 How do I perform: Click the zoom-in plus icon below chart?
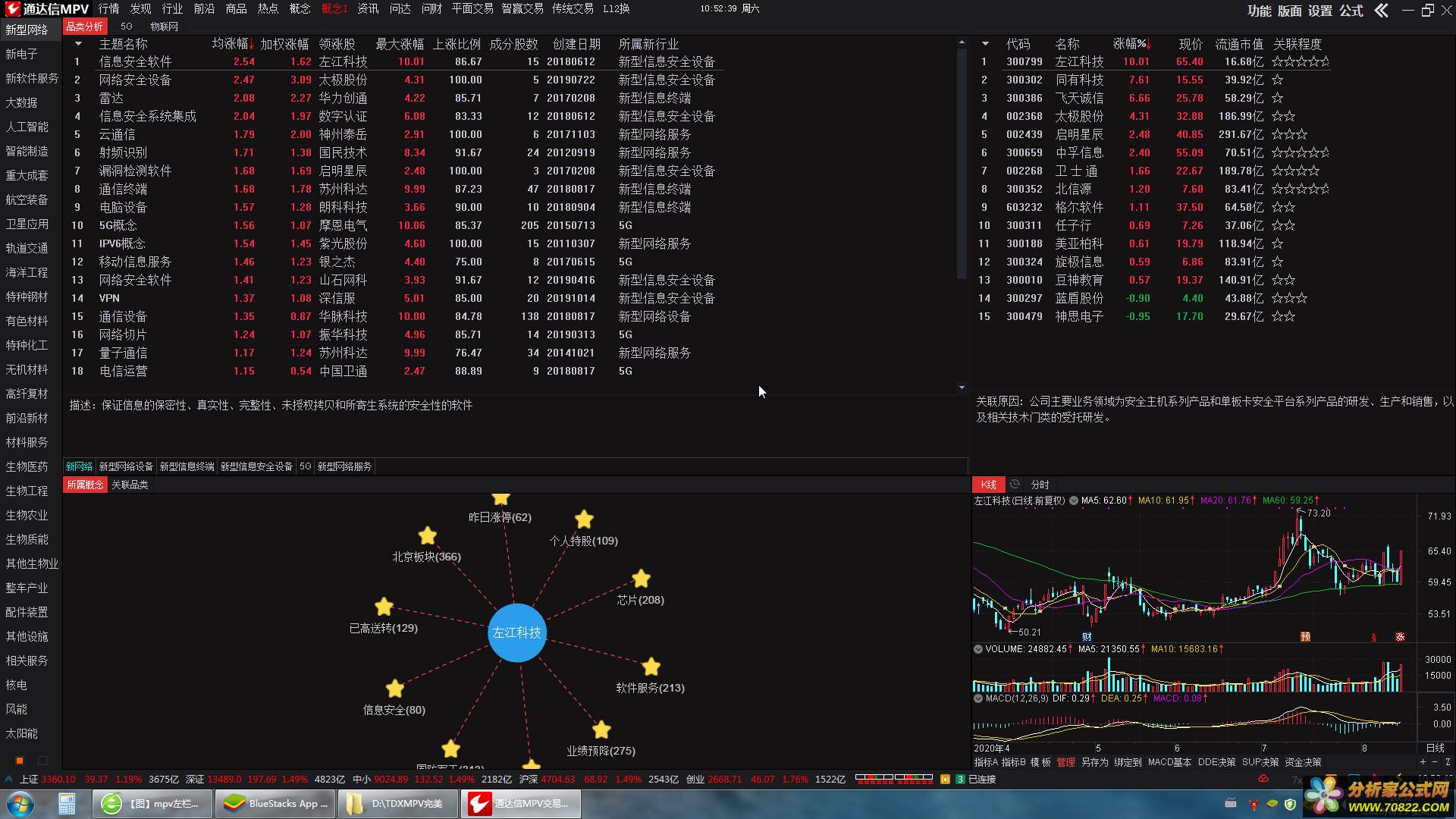(1423, 762)
